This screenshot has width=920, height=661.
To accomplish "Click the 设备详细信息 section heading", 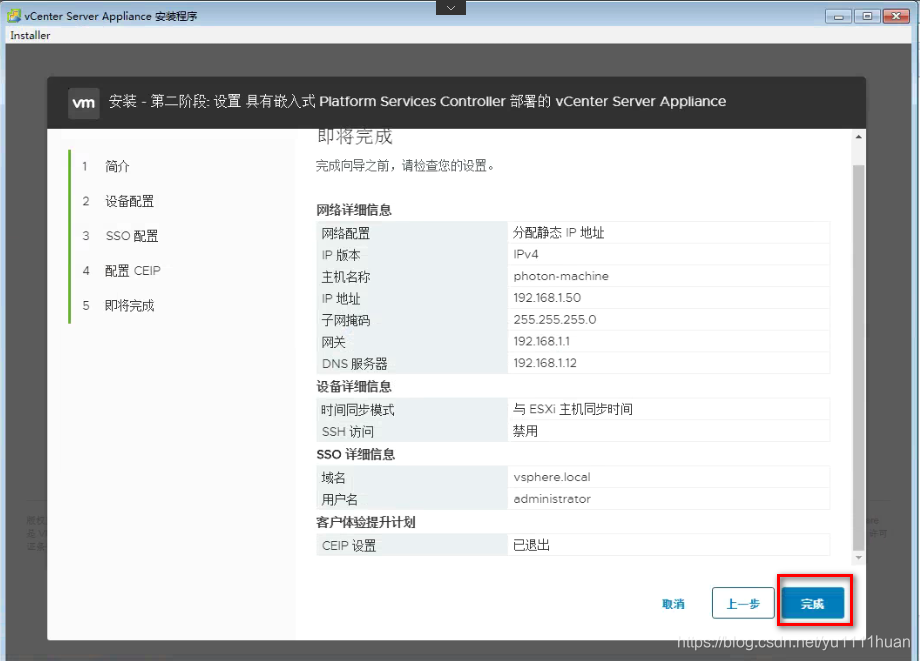I will 354,387.
